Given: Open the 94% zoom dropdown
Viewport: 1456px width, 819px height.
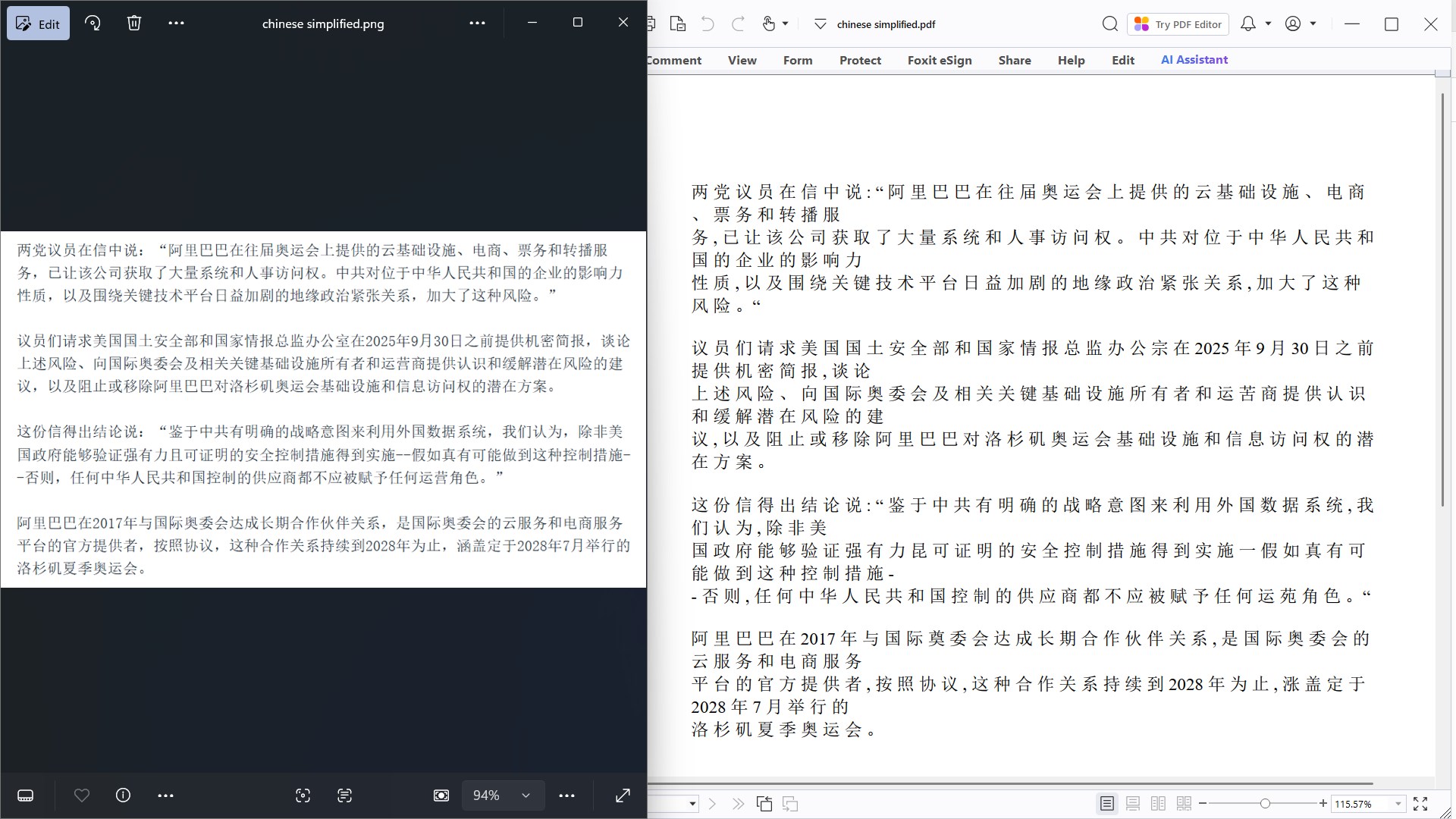Looking at the screenshot, I should tap(503, 795).
